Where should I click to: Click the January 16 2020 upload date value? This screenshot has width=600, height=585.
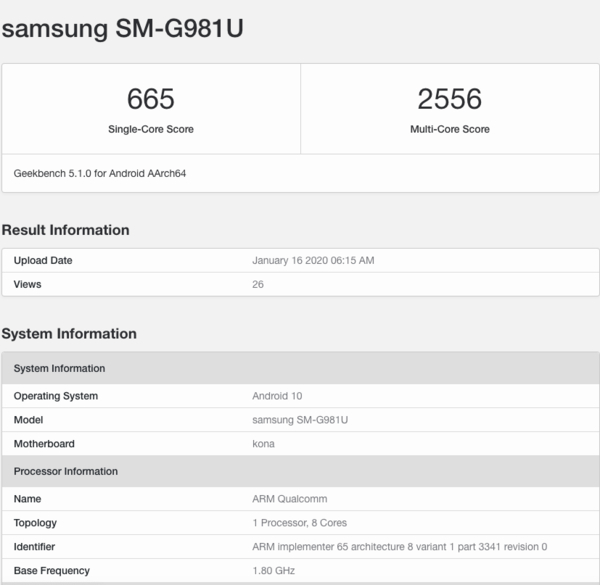(313, 261)
